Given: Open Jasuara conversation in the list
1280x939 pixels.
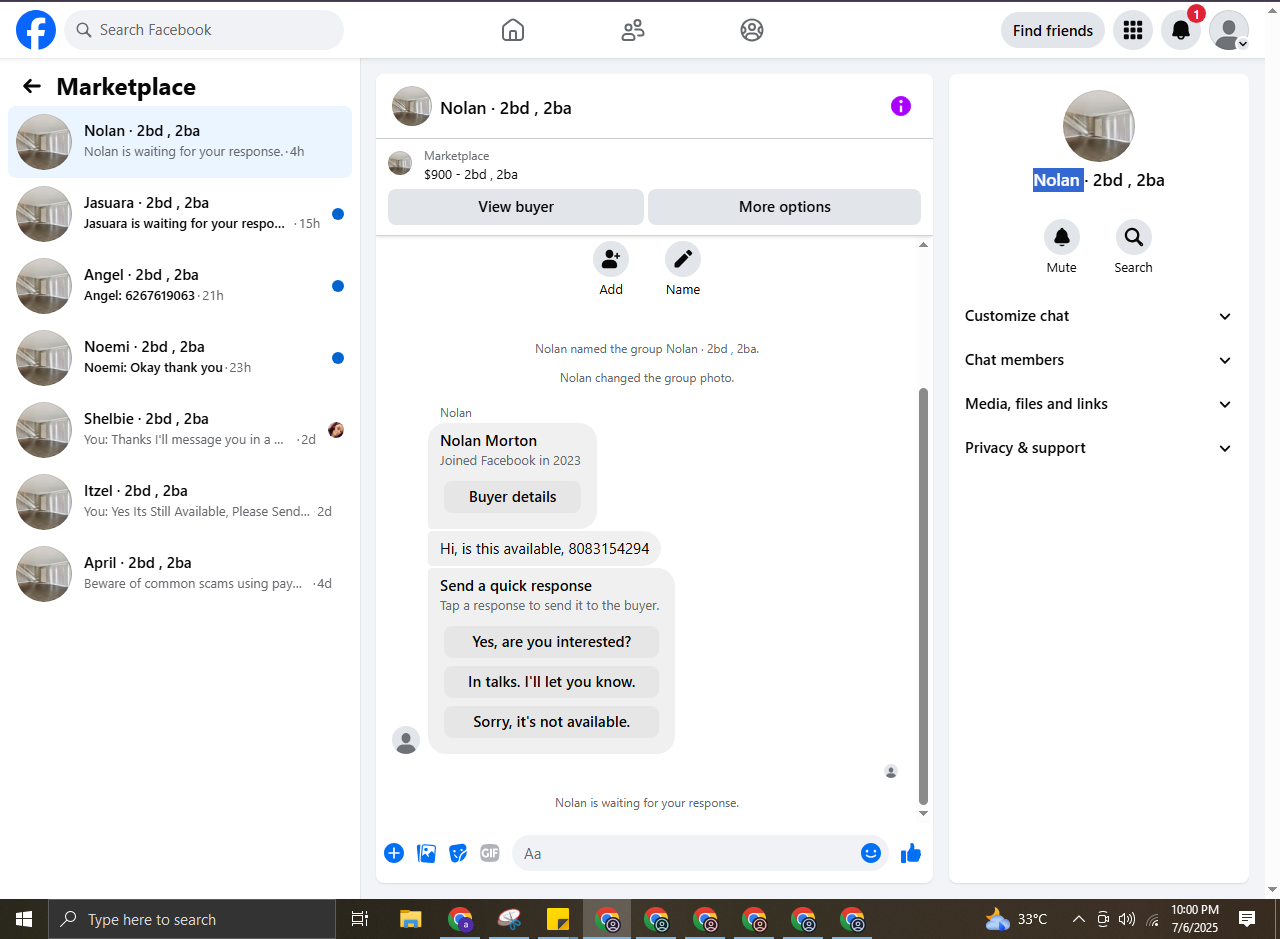Looking at the screenshot, I should coord(180,214).
